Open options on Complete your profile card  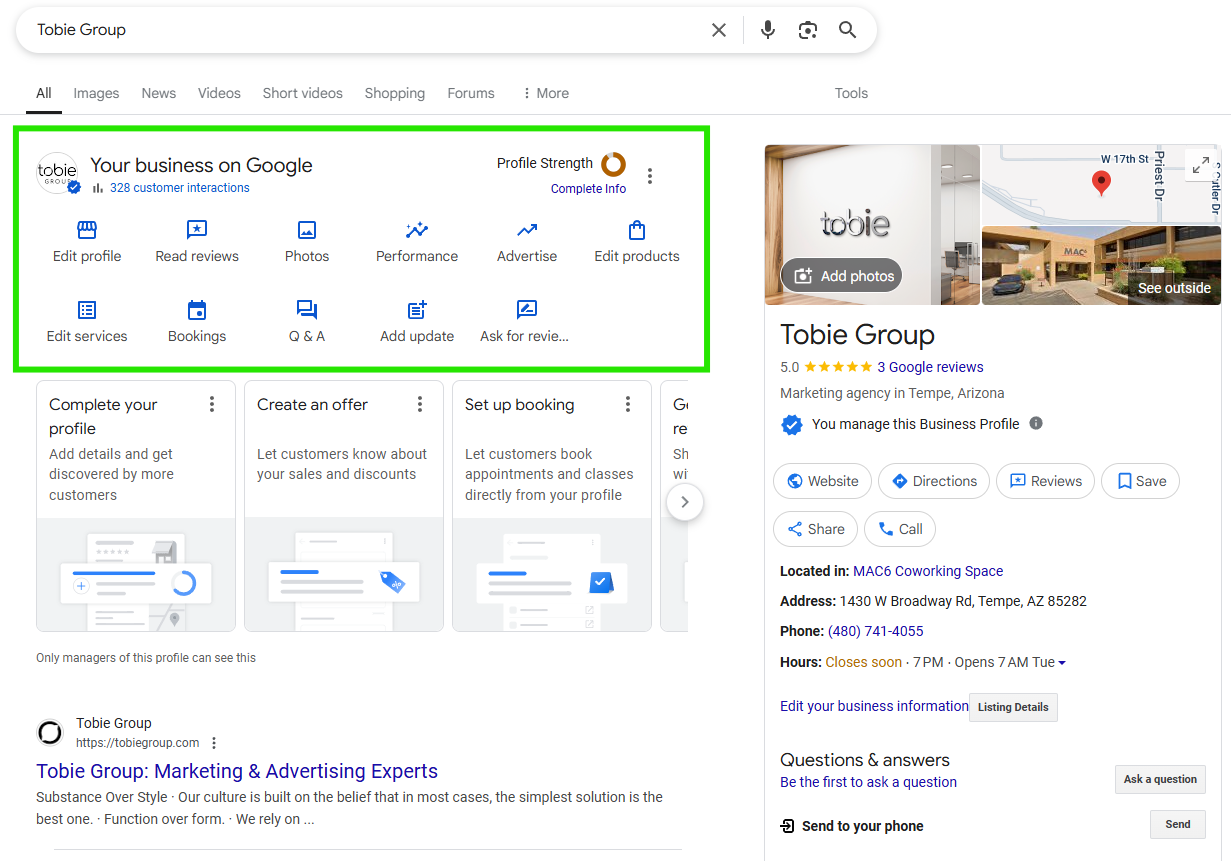(x=212, y=404)
